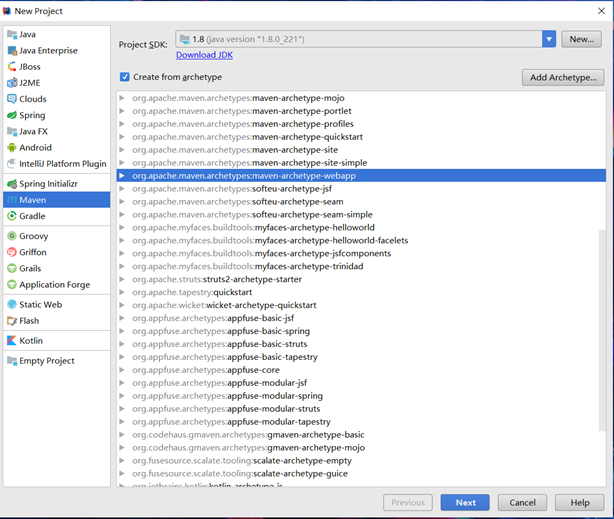Expand appfuse-basic-spring node

click(x=122, y=331)
